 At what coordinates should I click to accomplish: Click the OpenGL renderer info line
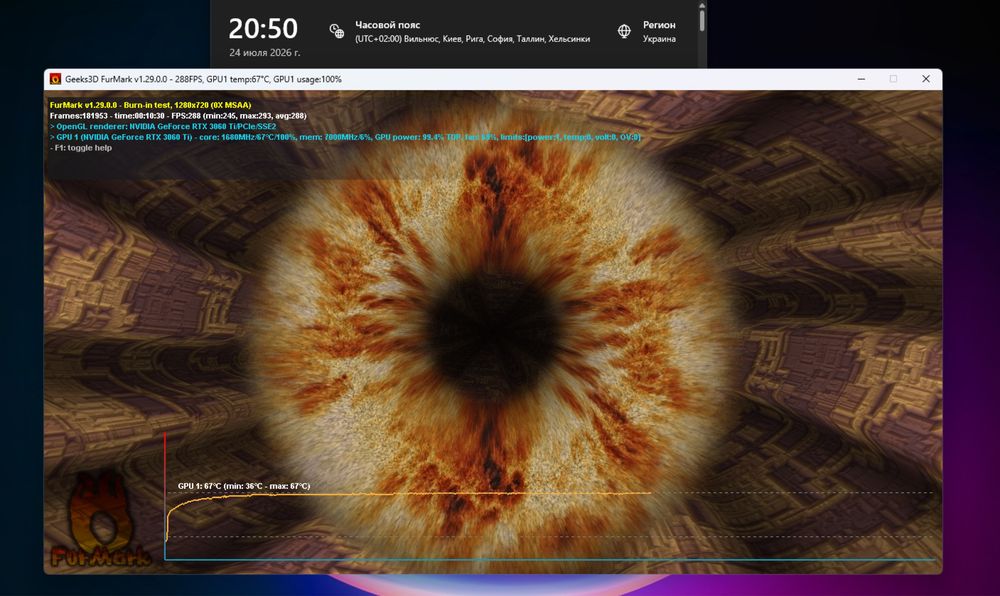point(163,126)
